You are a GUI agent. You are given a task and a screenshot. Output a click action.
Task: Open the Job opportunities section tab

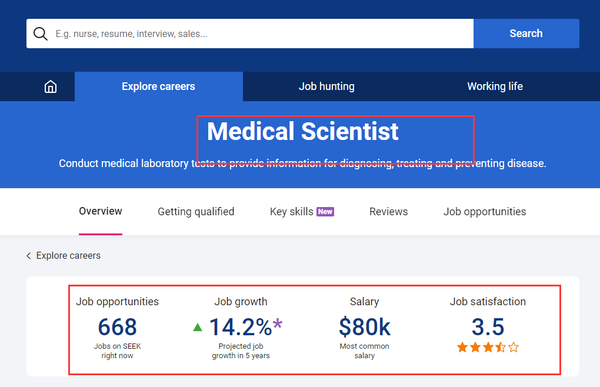point(484,212)
